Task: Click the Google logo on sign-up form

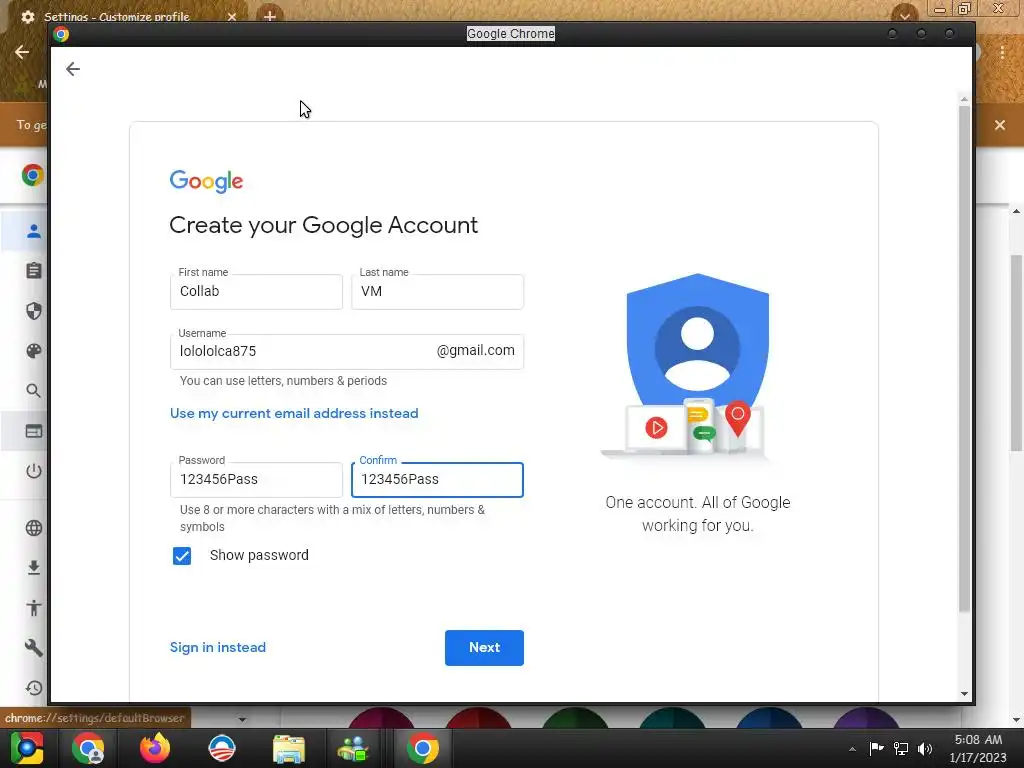Action: pyautogui.click(x=206, y=181)
